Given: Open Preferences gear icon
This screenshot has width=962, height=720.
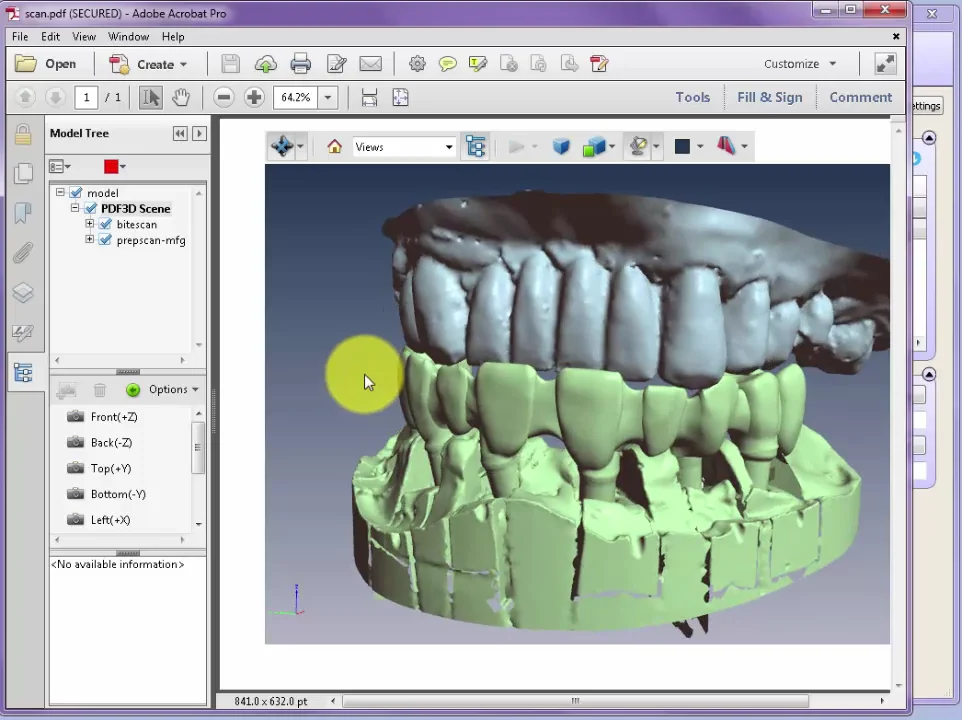Looking at the screenshot, I should (417, 64).
